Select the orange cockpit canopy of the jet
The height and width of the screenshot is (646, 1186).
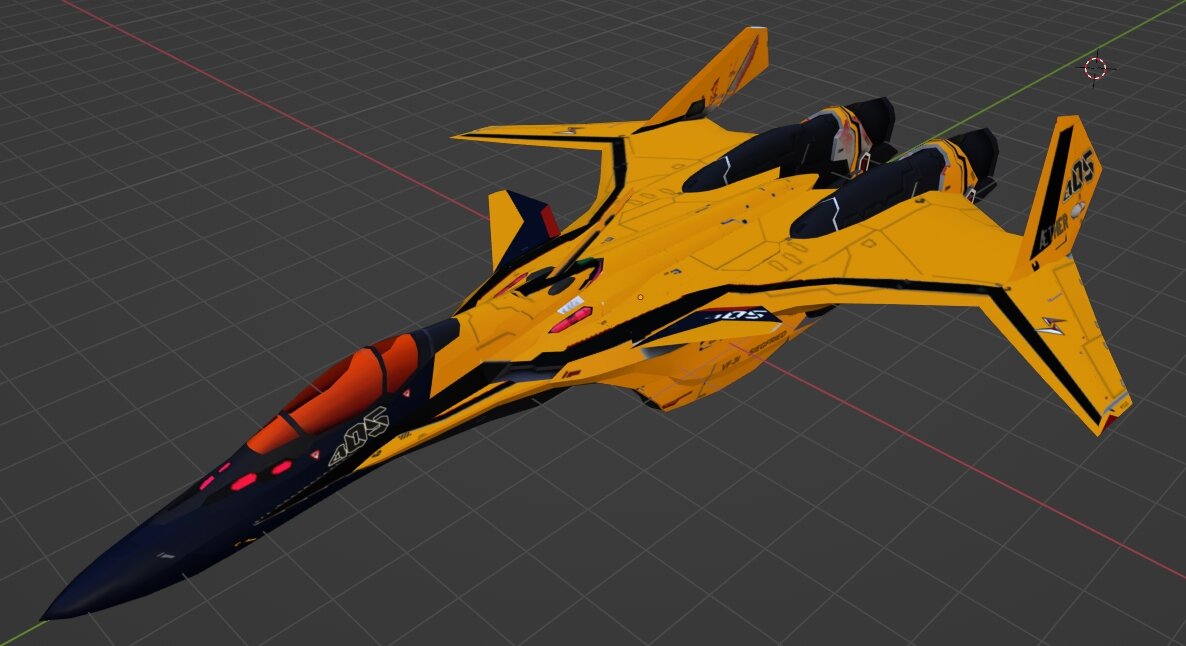tap(335, 394)
